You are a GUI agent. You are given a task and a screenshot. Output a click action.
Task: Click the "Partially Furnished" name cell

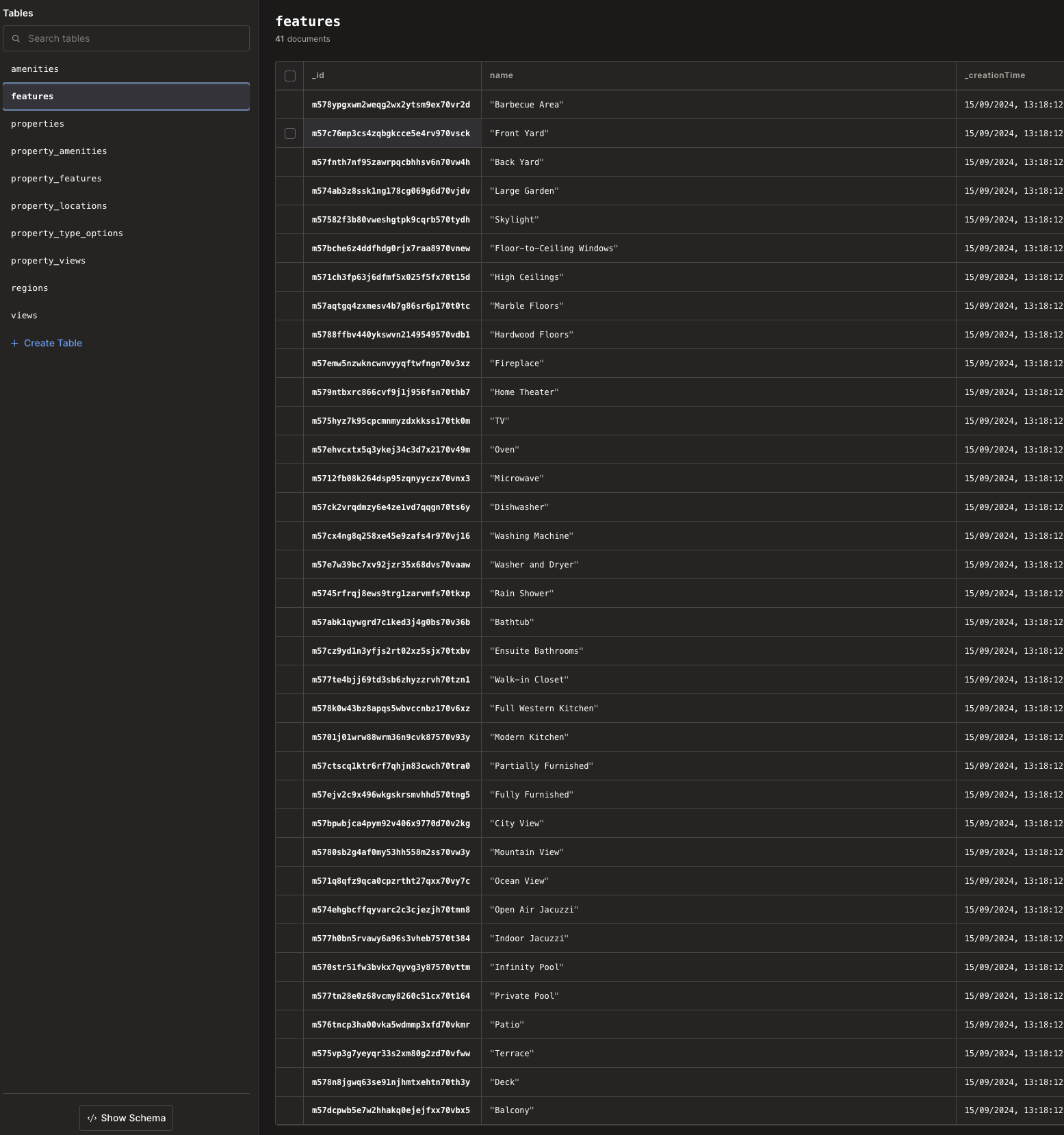(x=718, y=766)
